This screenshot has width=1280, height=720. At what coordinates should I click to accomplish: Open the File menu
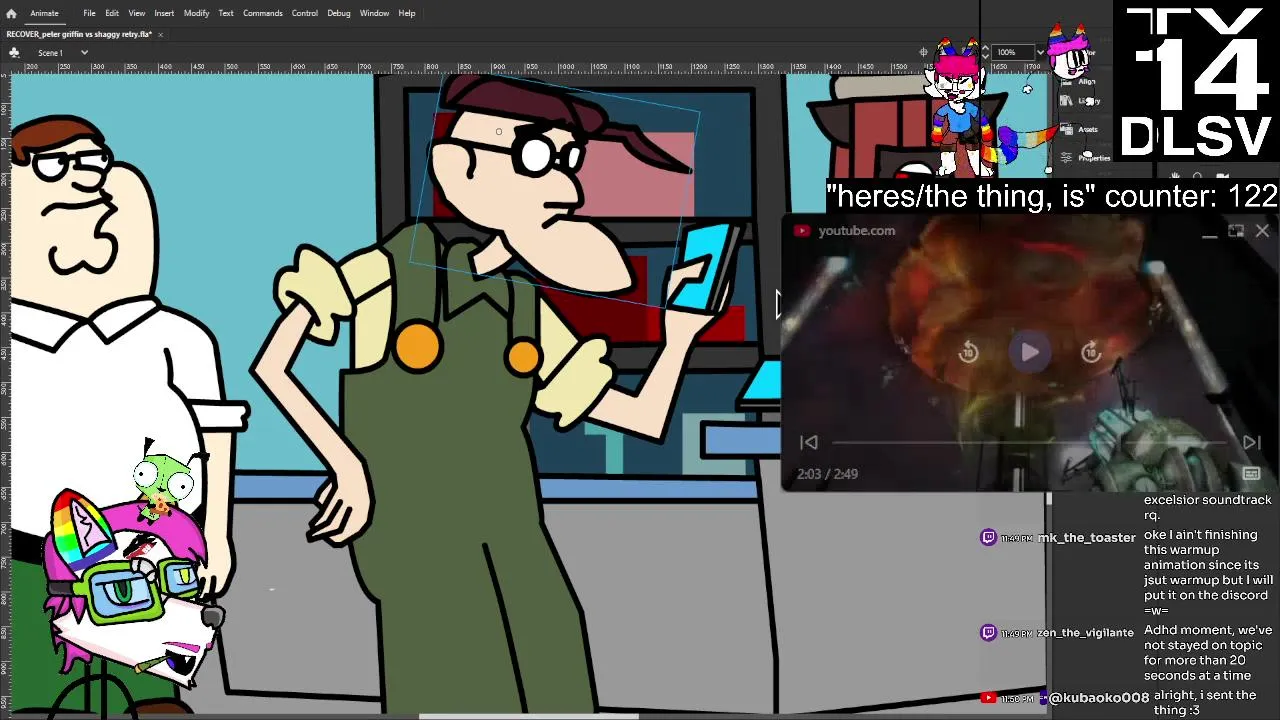tap(89, 13)
